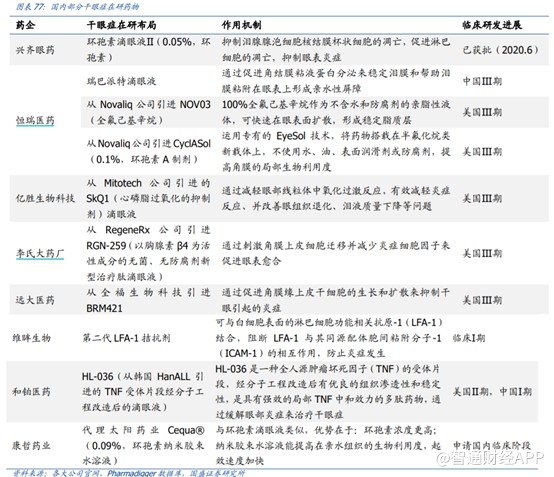The height and width of the screenshot is (477, 554).
Task: Open the 李氏大药厂 underlined link
Action: [x=40, y=253]
